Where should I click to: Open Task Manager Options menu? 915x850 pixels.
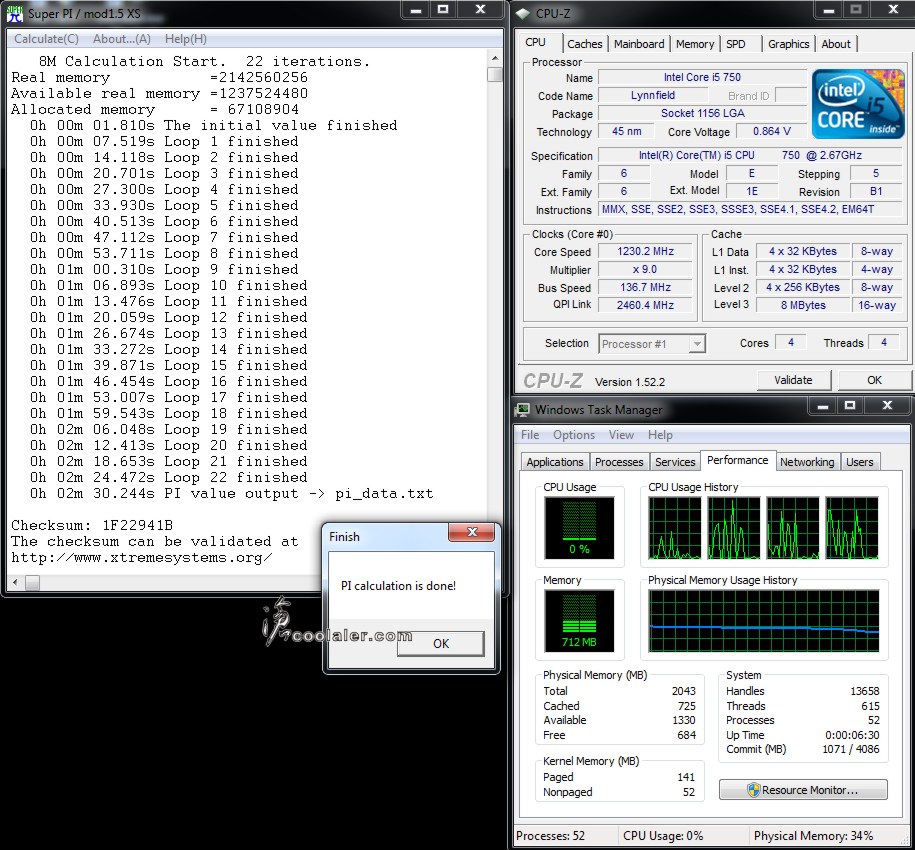[x=574, y=435]
